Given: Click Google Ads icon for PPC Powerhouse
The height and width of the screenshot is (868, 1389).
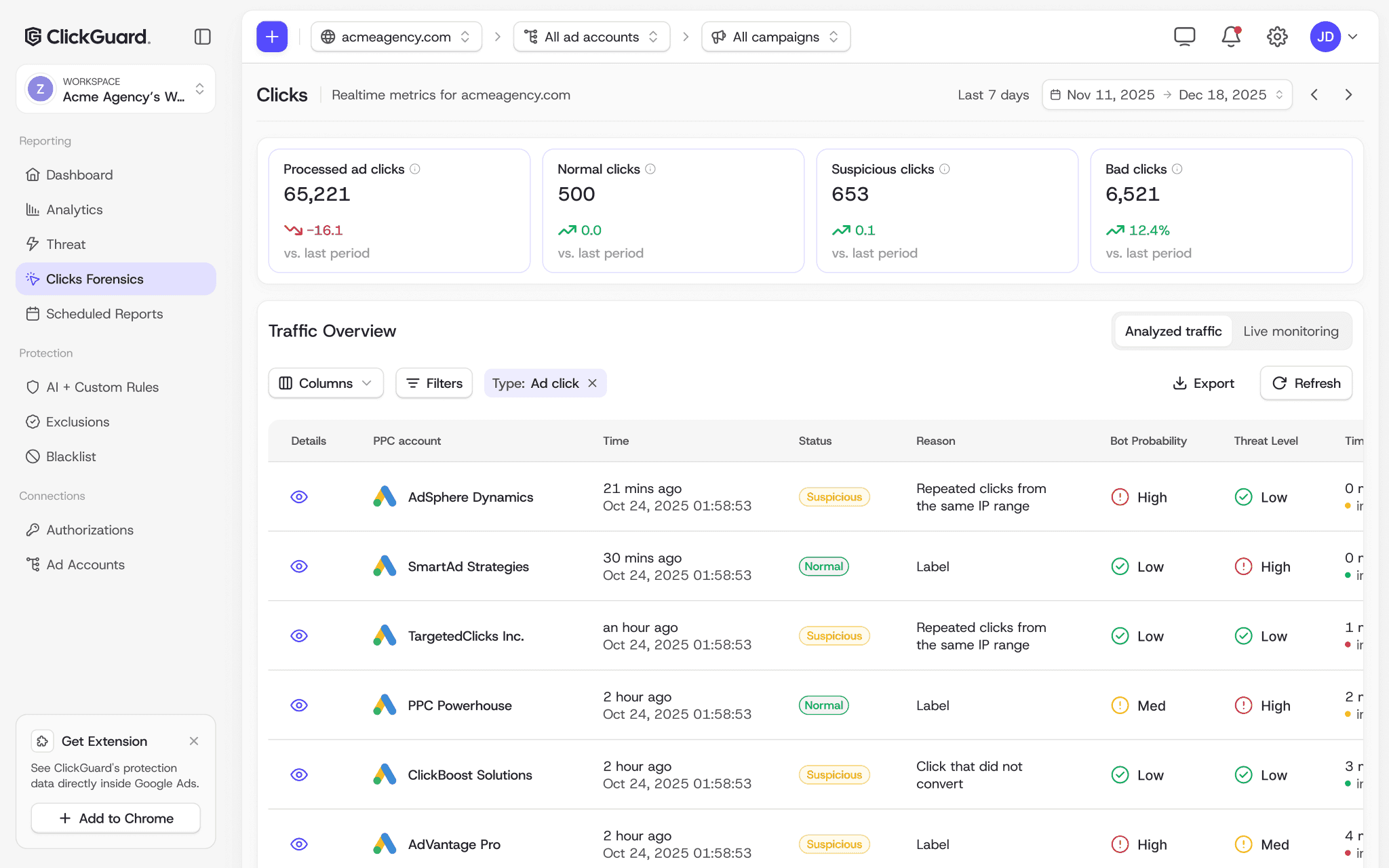Looking at the screenshot, I should (385, 705).
